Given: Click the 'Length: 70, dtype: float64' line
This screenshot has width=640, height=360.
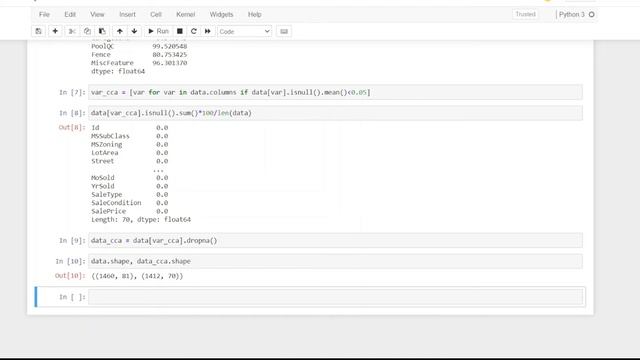Looking at the screenshot, I should [x=141, y=220].
